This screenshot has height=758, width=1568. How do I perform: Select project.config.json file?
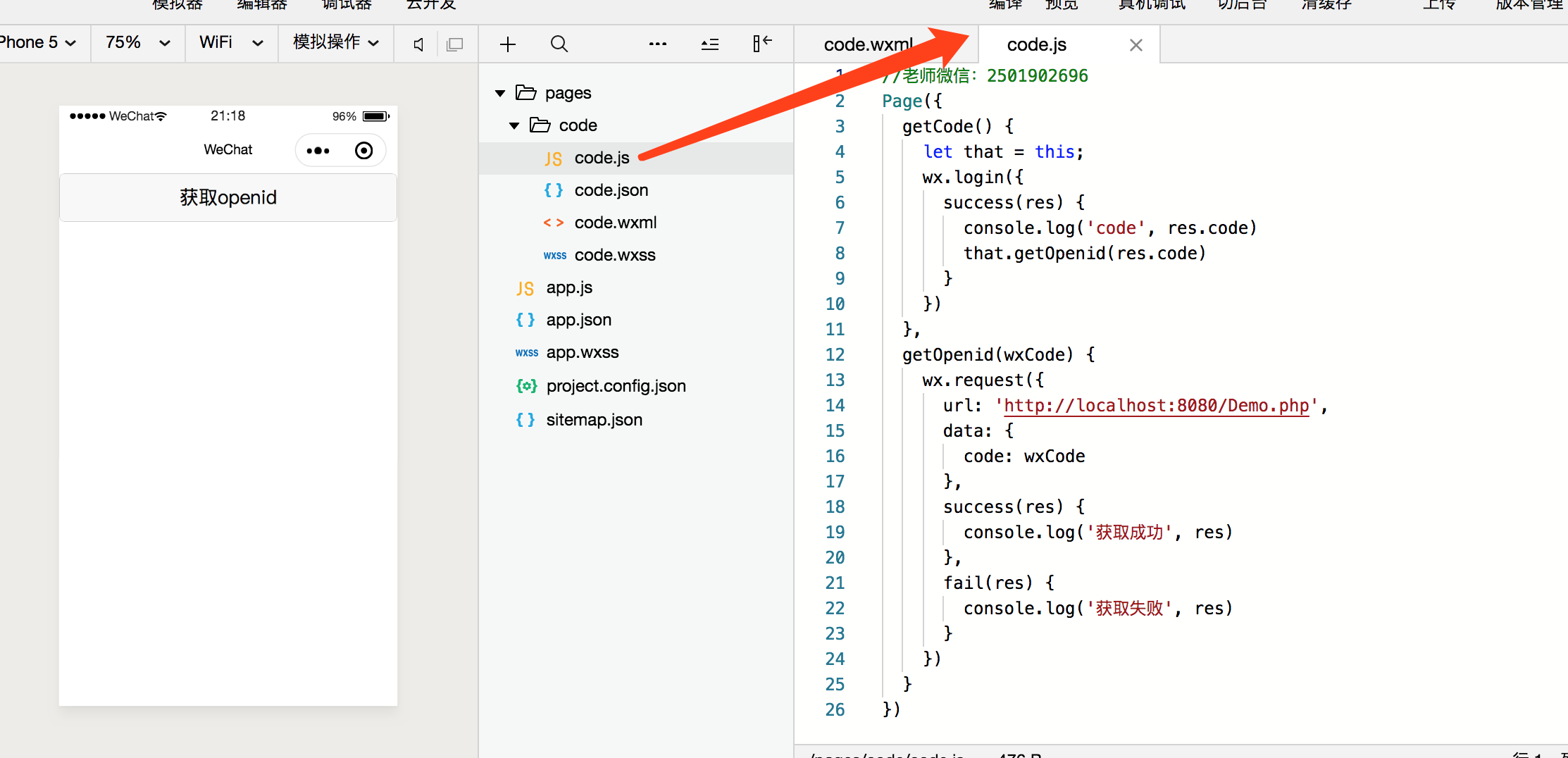[x=616, y=386]
